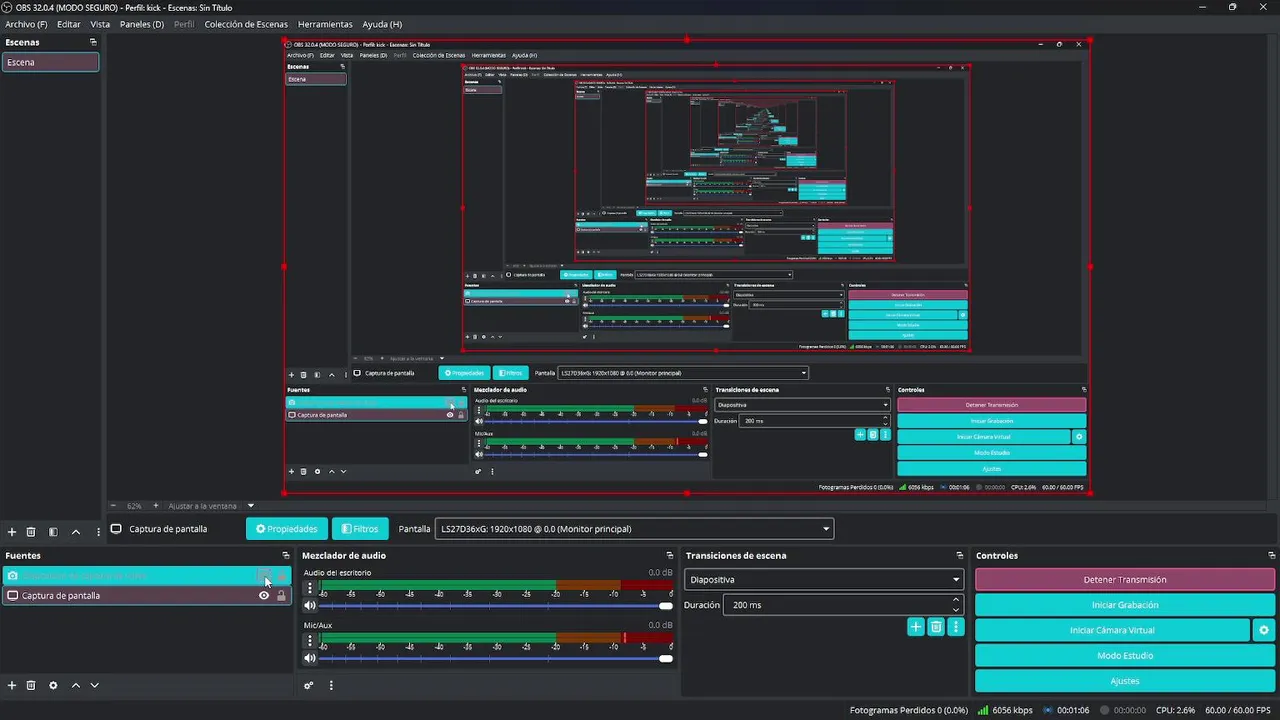Image resolution: width=1280 pixels, height=720 pixels.
Task: Open source properties gear in Fuentes toolbar
Action: [53, 685]
